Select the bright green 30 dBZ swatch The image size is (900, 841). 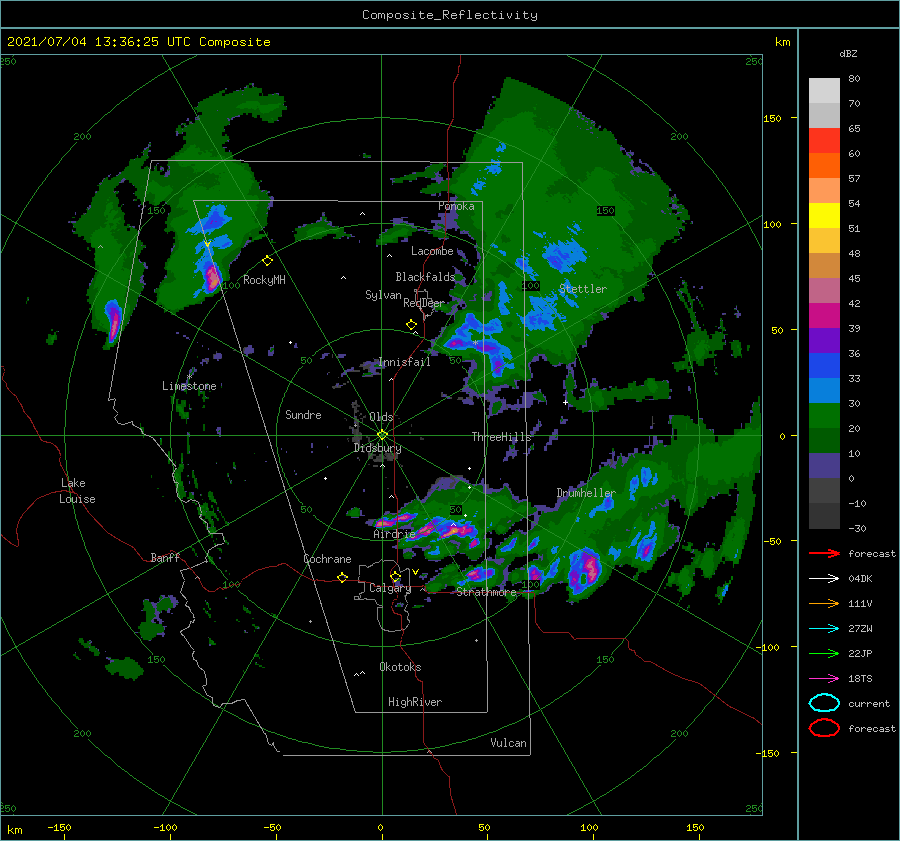[x=824, y=416]
